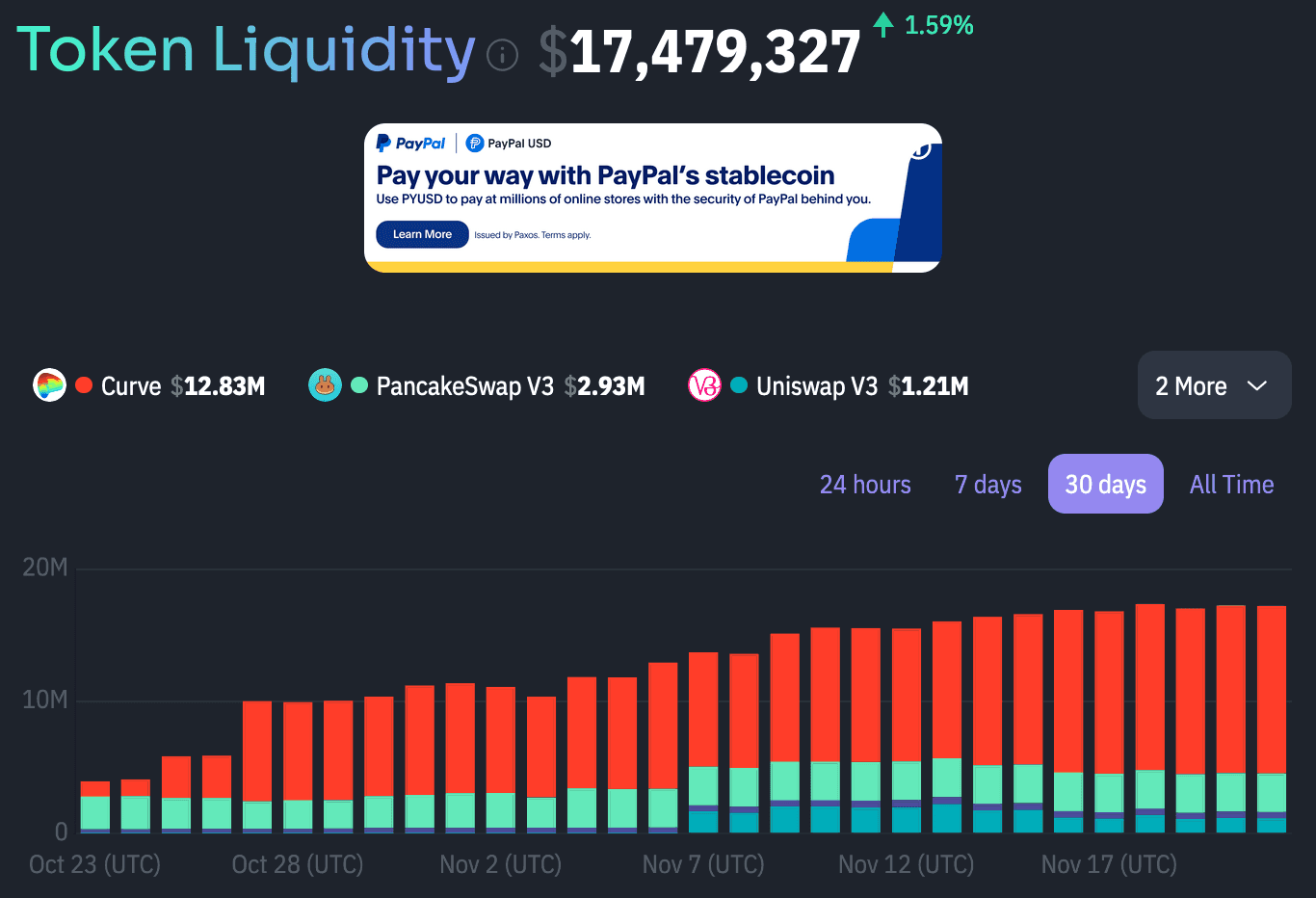Toggle the PancakeSwap V3 legend series
This screenshot has width=1316, height=898.
tap(464, 386)
